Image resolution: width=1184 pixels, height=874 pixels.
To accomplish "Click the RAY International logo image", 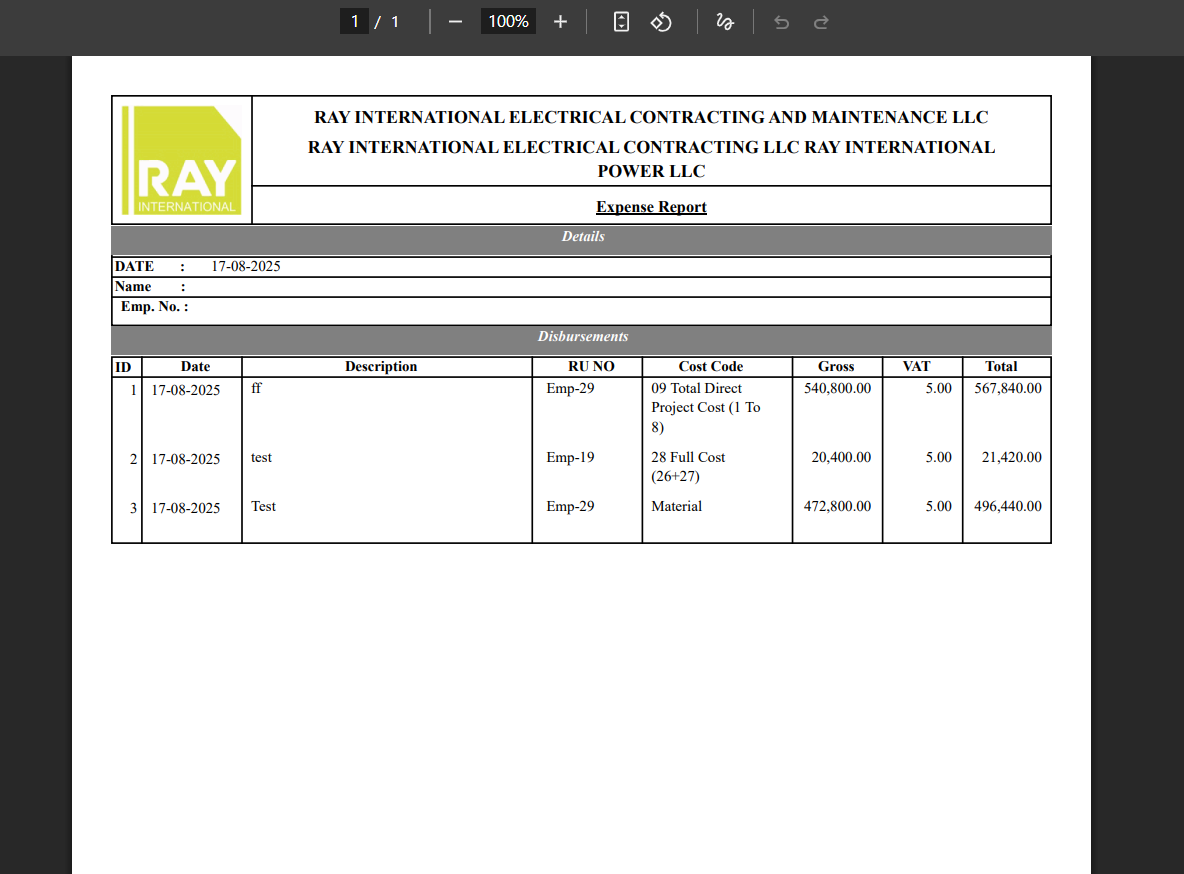I will 181,160.
